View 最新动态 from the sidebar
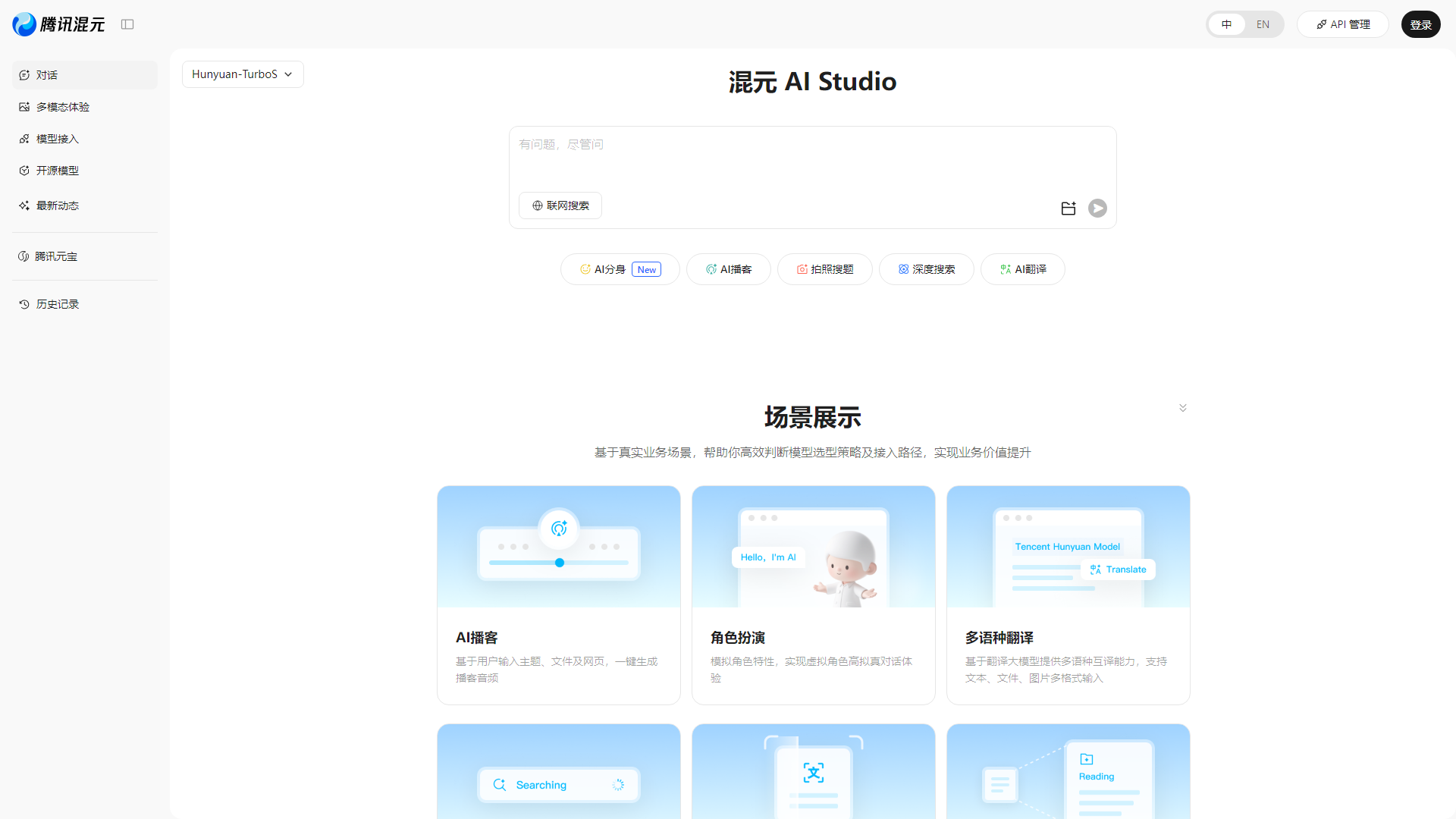The width and height of the screenshot is (1456, 819). coord(57,205)
